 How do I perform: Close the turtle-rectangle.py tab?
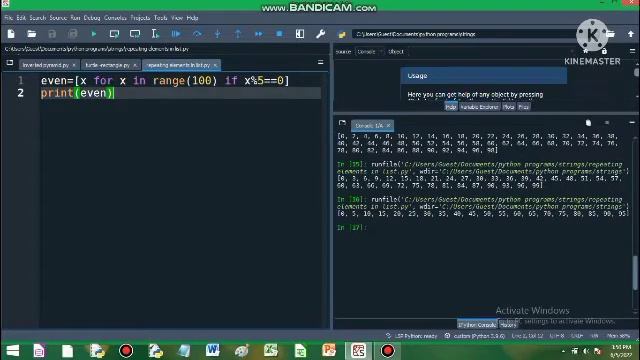click(135, 65)
